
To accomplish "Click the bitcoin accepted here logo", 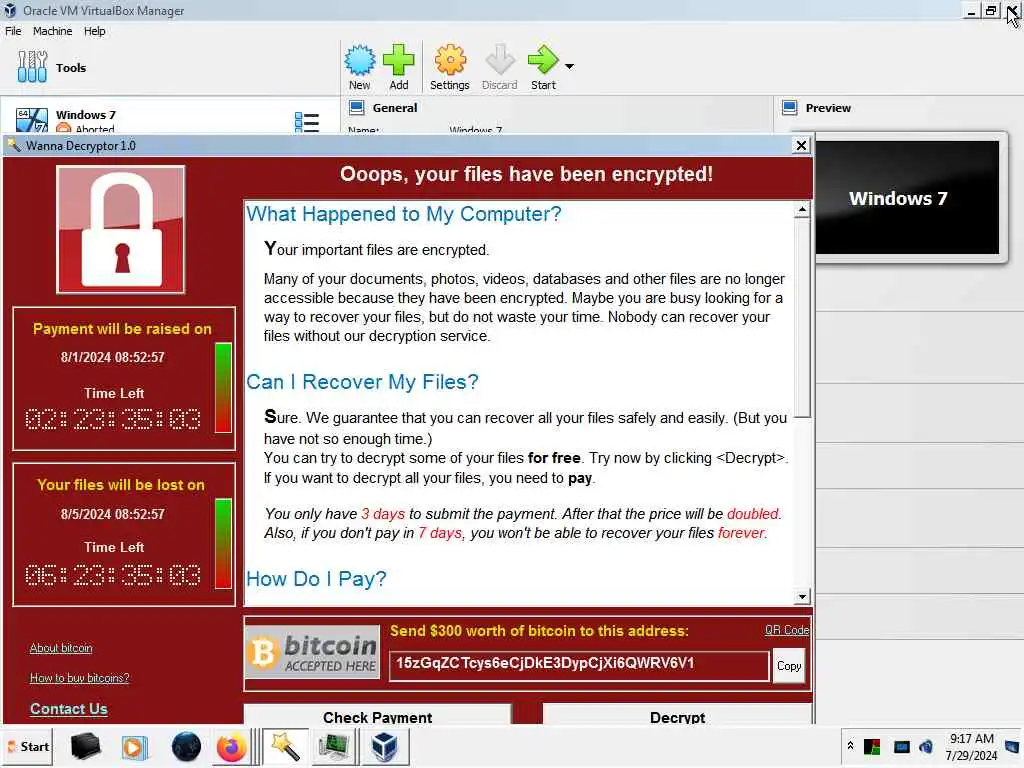I will coord(313,652).
